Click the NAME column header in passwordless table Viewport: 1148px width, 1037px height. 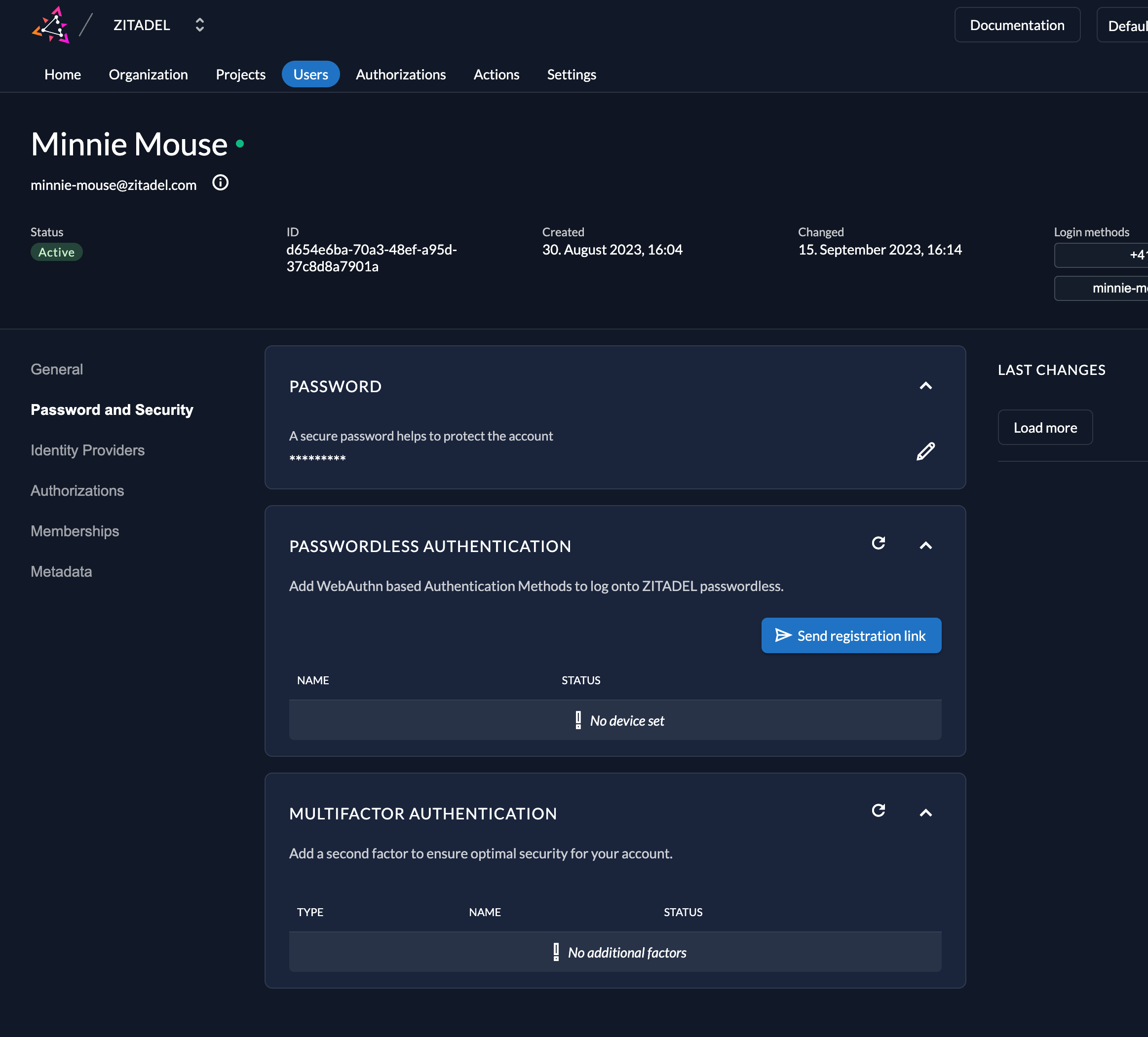pyautogui.click(x=313, y=680)
